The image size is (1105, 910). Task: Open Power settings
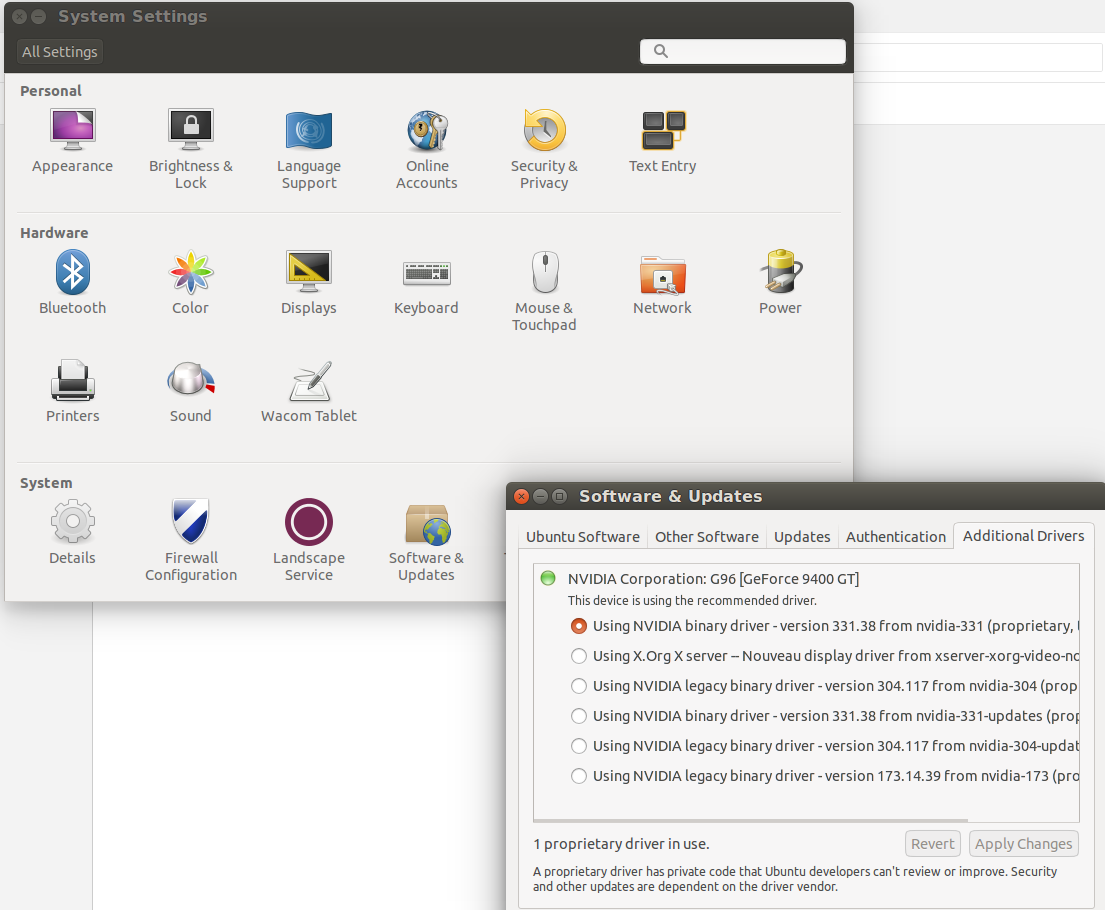tap(780, 283)
